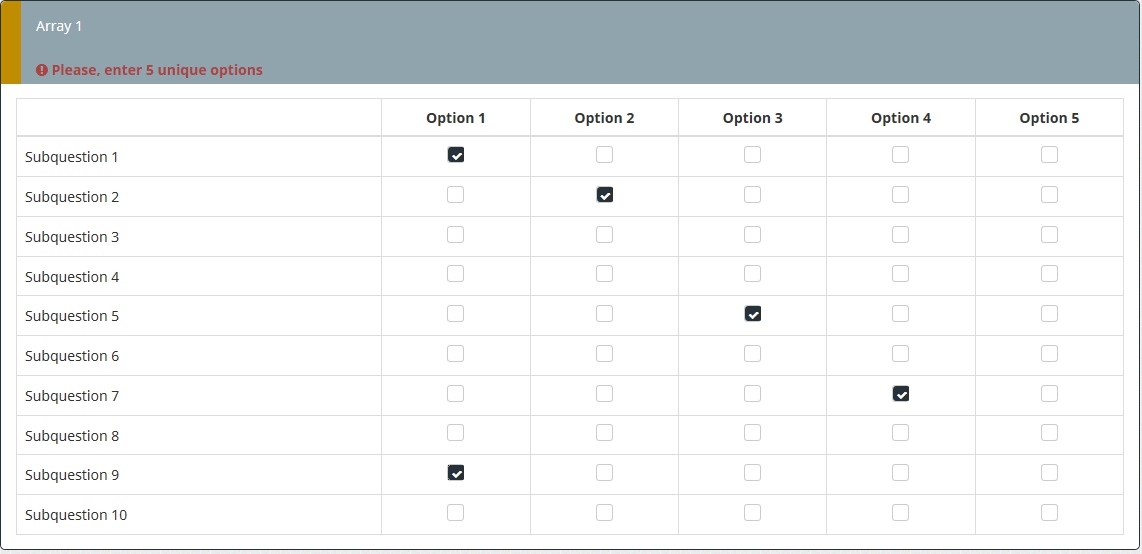The height and width of the screenshot is (554, 1142).
Task: Uncheck Subquestion 7 Option 4 checkbox
Action: click(x=901, y=394)
